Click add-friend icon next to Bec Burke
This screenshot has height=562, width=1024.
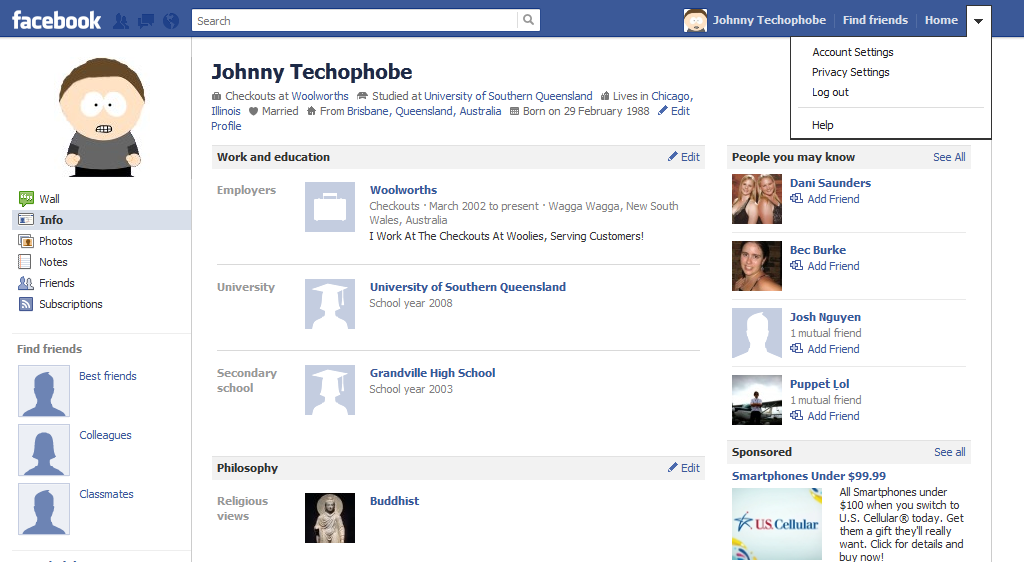coord(797,266)
